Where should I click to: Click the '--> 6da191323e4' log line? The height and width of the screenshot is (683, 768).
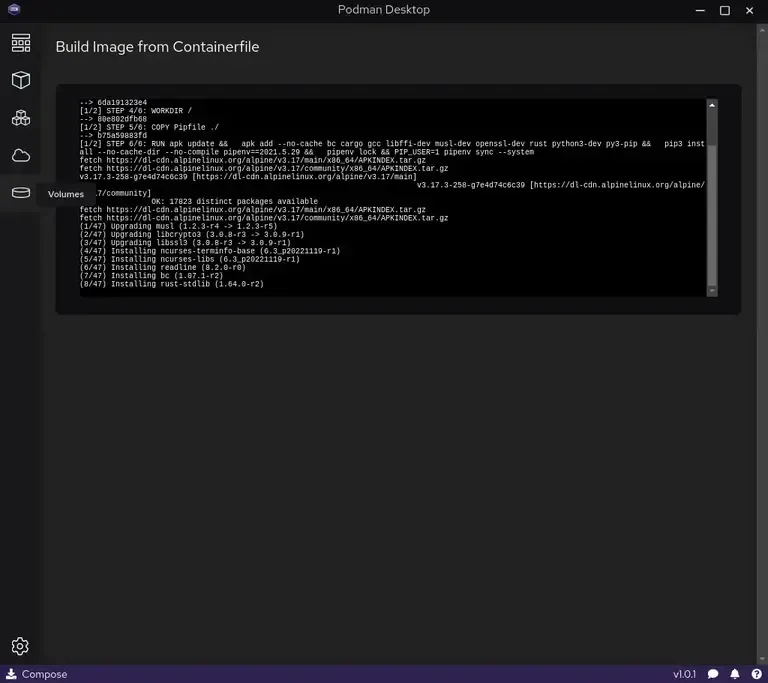(113, 102)
